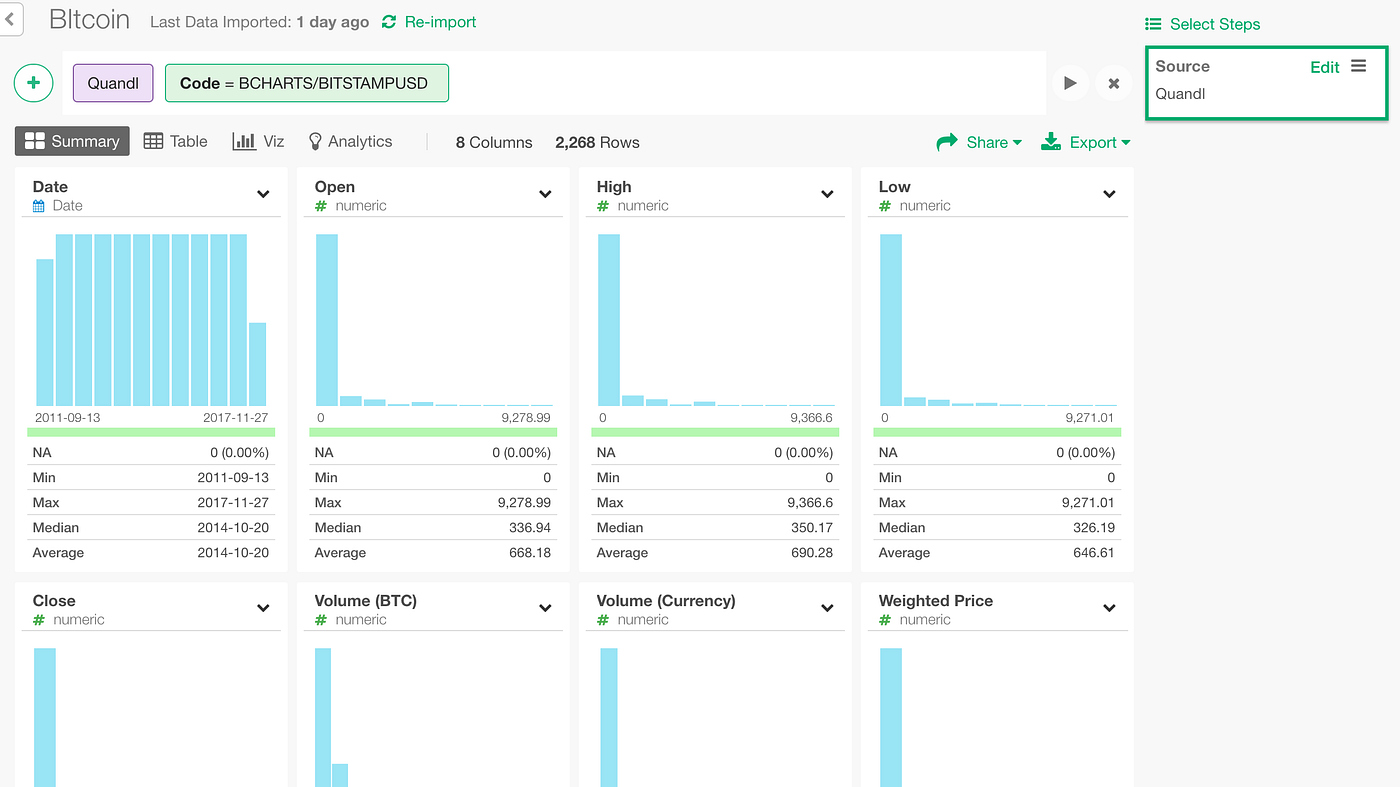Image resolution: width=1400 pixels, height=787 pixels.
Task: Cancel the step with the X icon
Action: 1114,83
